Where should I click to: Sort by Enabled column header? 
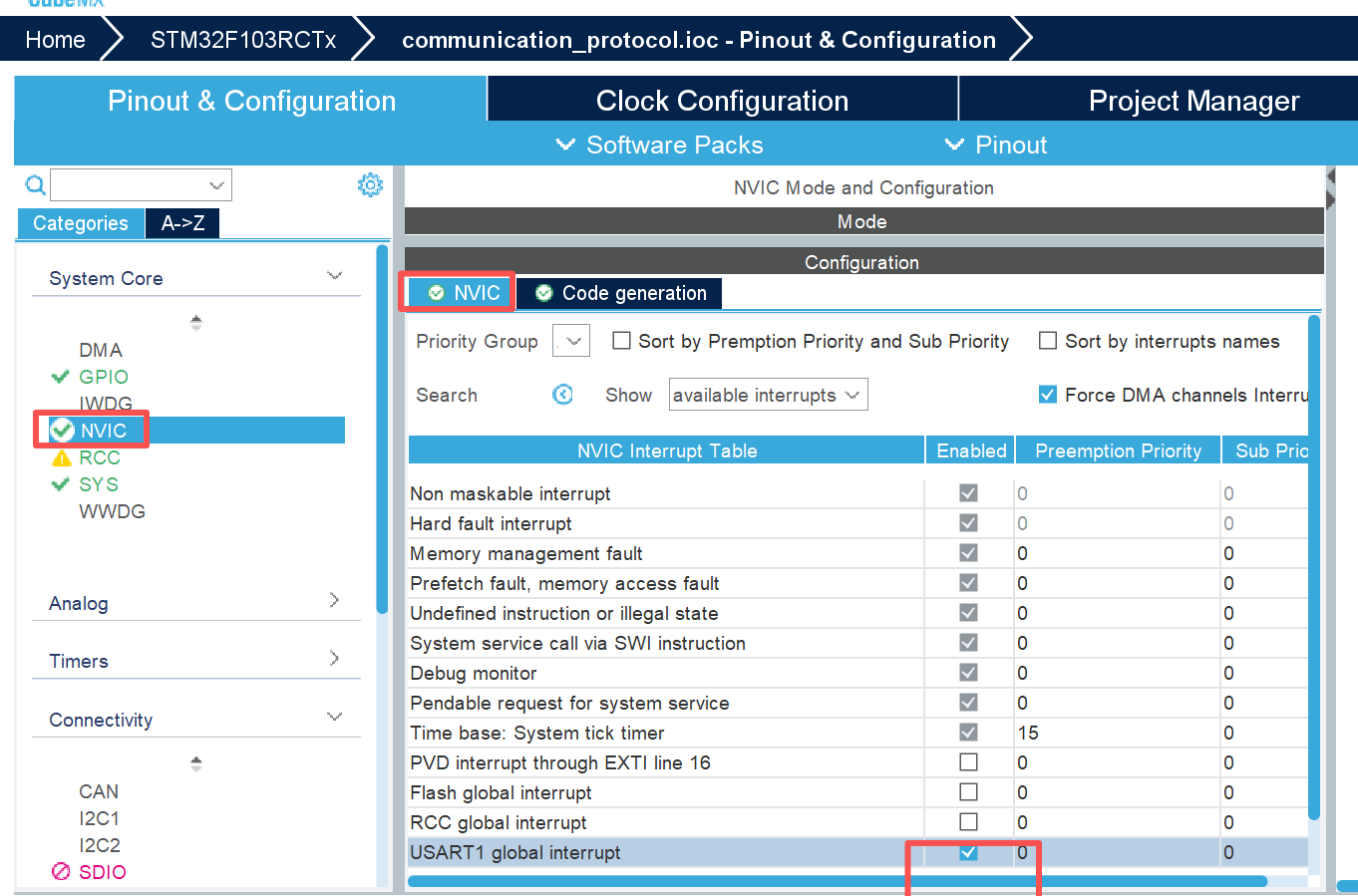click(x=971, y=450)
